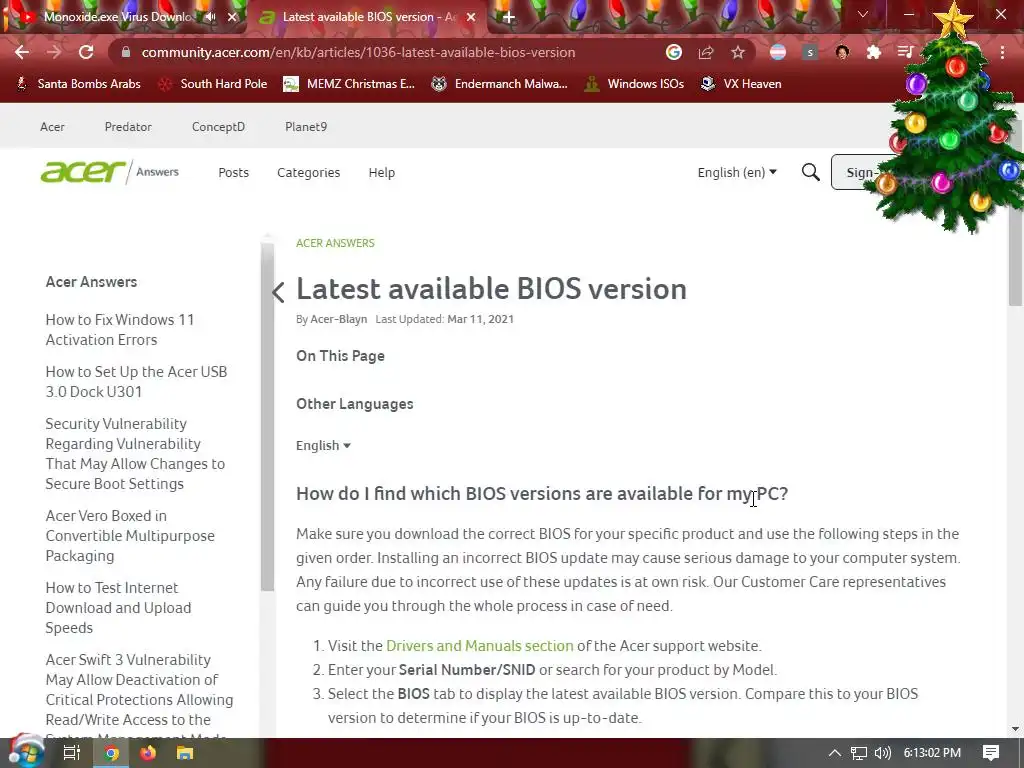Click the back chevron beside article title
The width and height of the screenshot is (1024, 768).
[x=279, y=292]
